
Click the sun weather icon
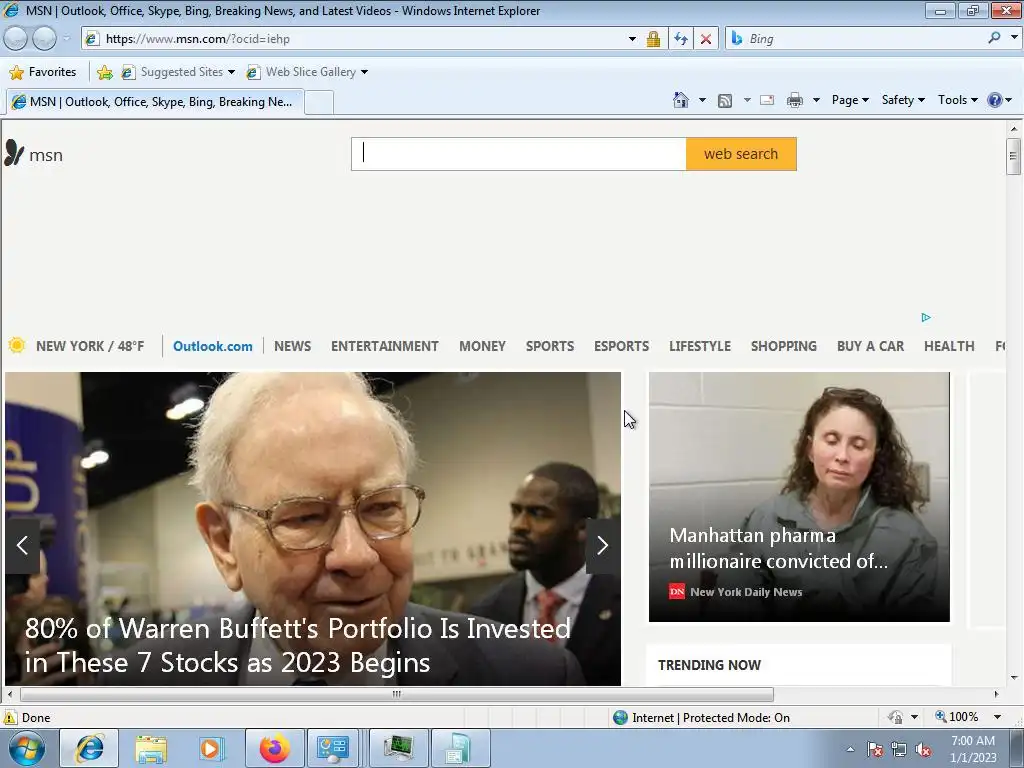pos(17,345)
